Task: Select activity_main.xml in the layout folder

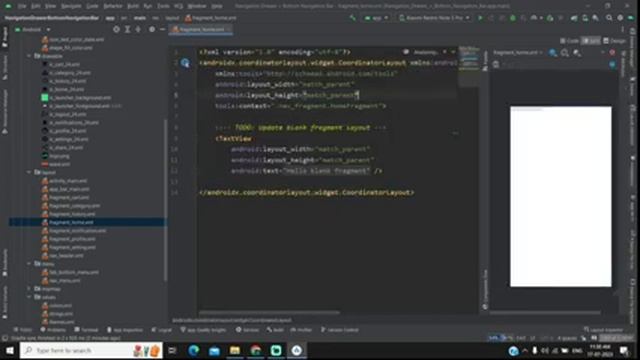Action: coord(64,181)
